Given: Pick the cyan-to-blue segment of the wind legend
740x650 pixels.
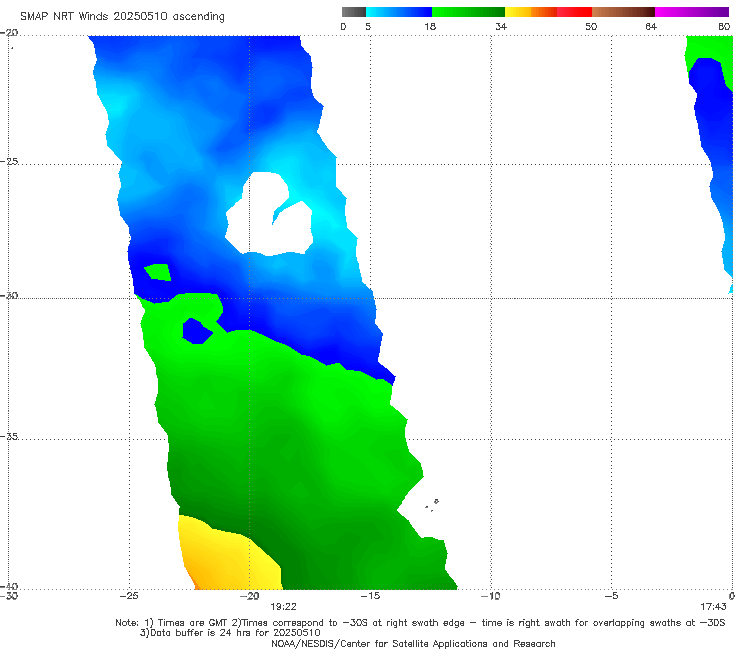Looking at the screenshot, I should coord(399,12).
